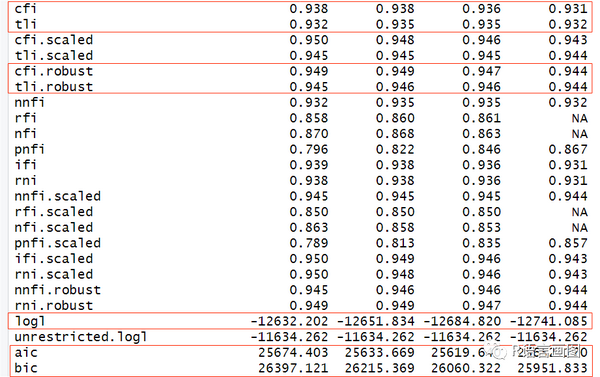600x377 pixels.
Task: Select the unrestricted.logl row label
Action: pyautogui.click(x=81, y=337)
